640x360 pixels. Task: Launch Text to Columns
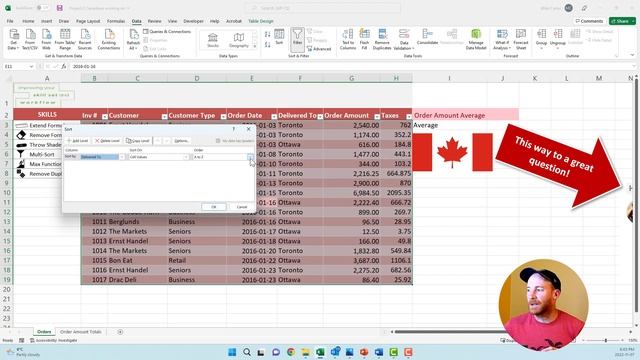348,40
